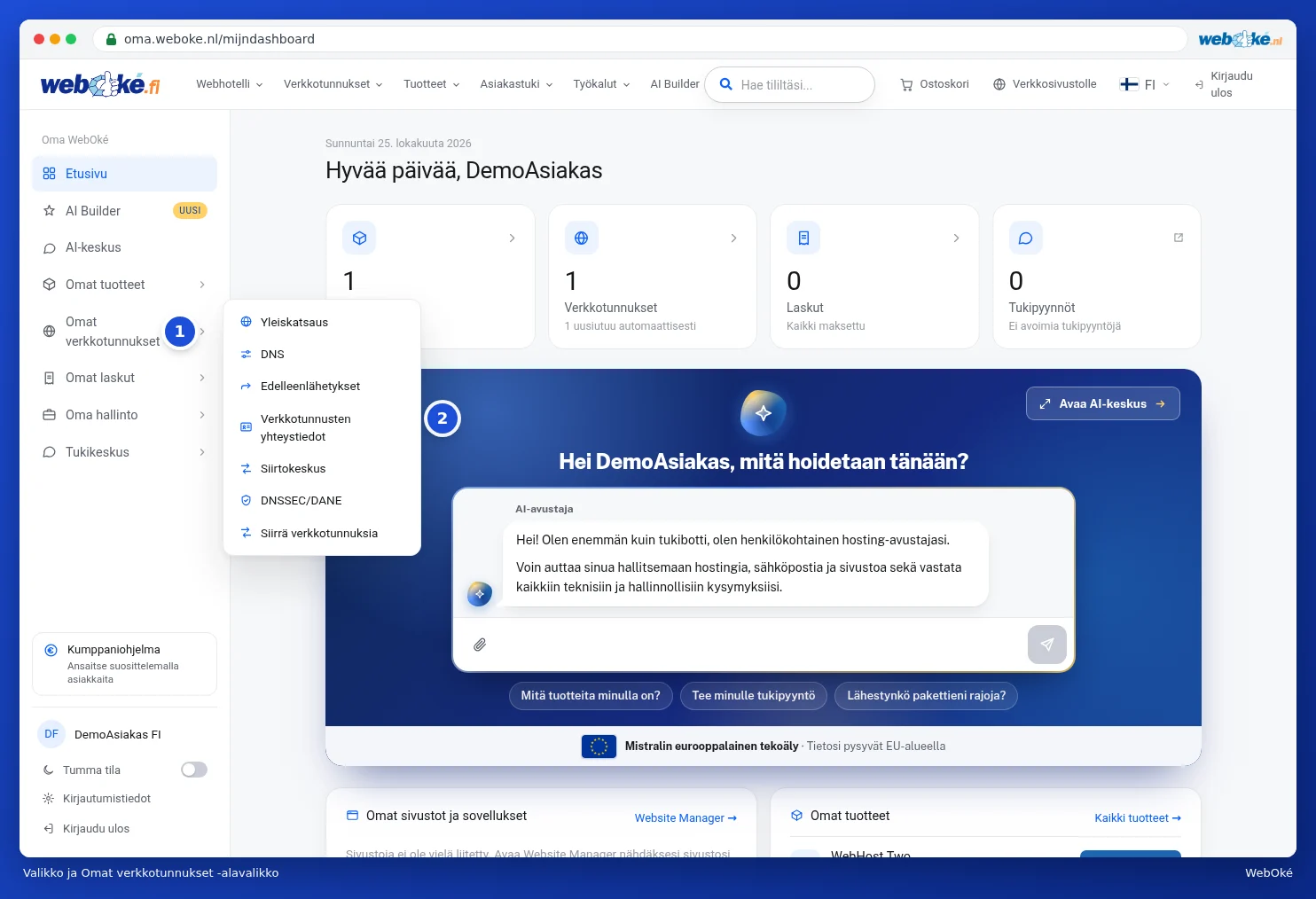Click the AI chat message input
1316x899 pixels.
click(756, 645)
